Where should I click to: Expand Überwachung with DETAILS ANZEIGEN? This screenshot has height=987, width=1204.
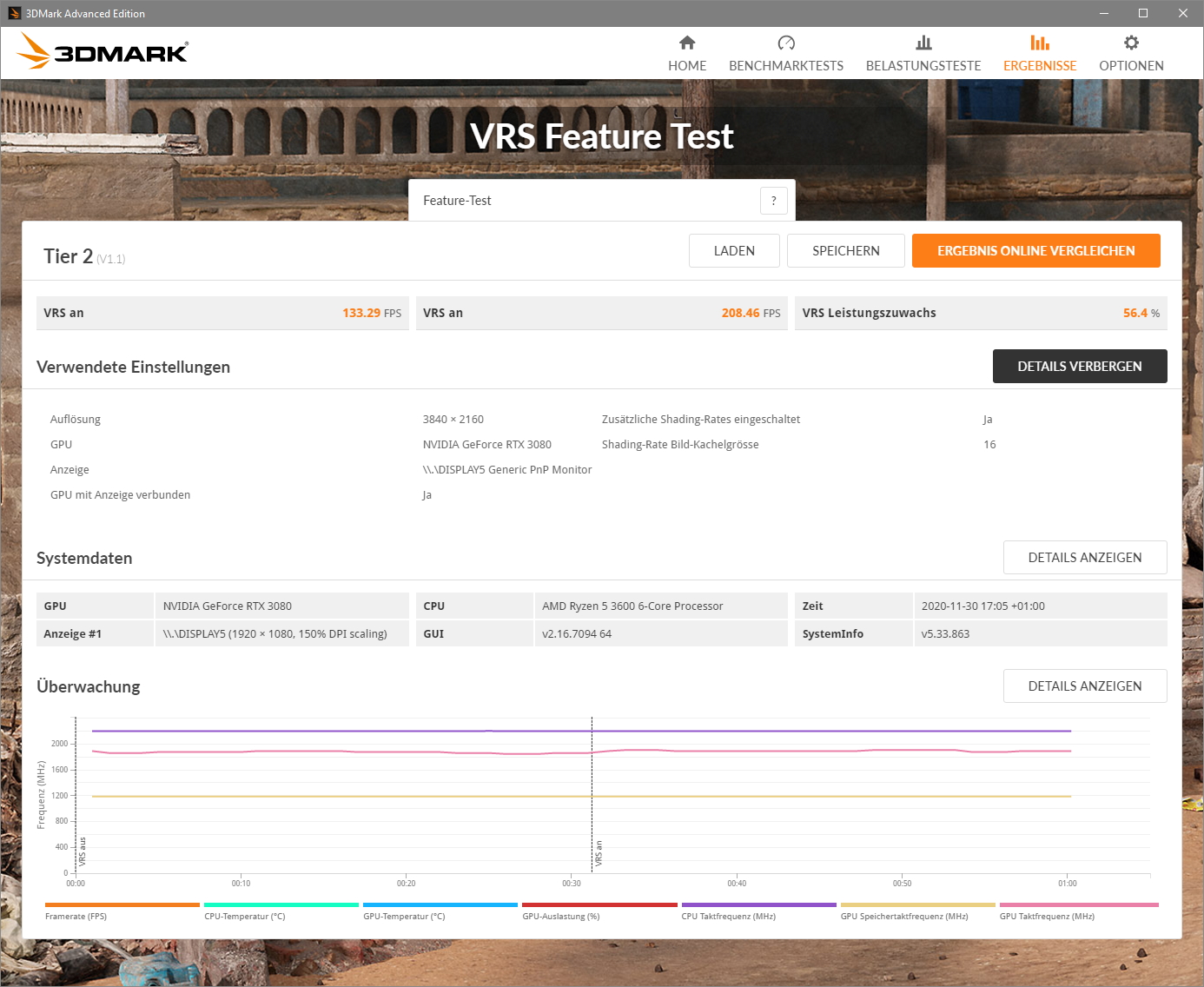[1085, 686]
